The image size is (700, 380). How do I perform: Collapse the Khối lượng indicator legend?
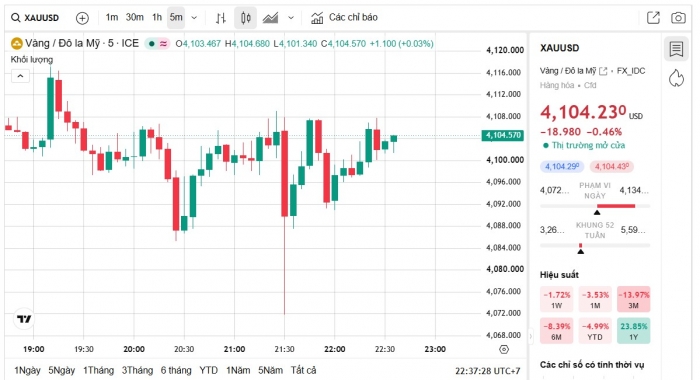tap(20, 76)
